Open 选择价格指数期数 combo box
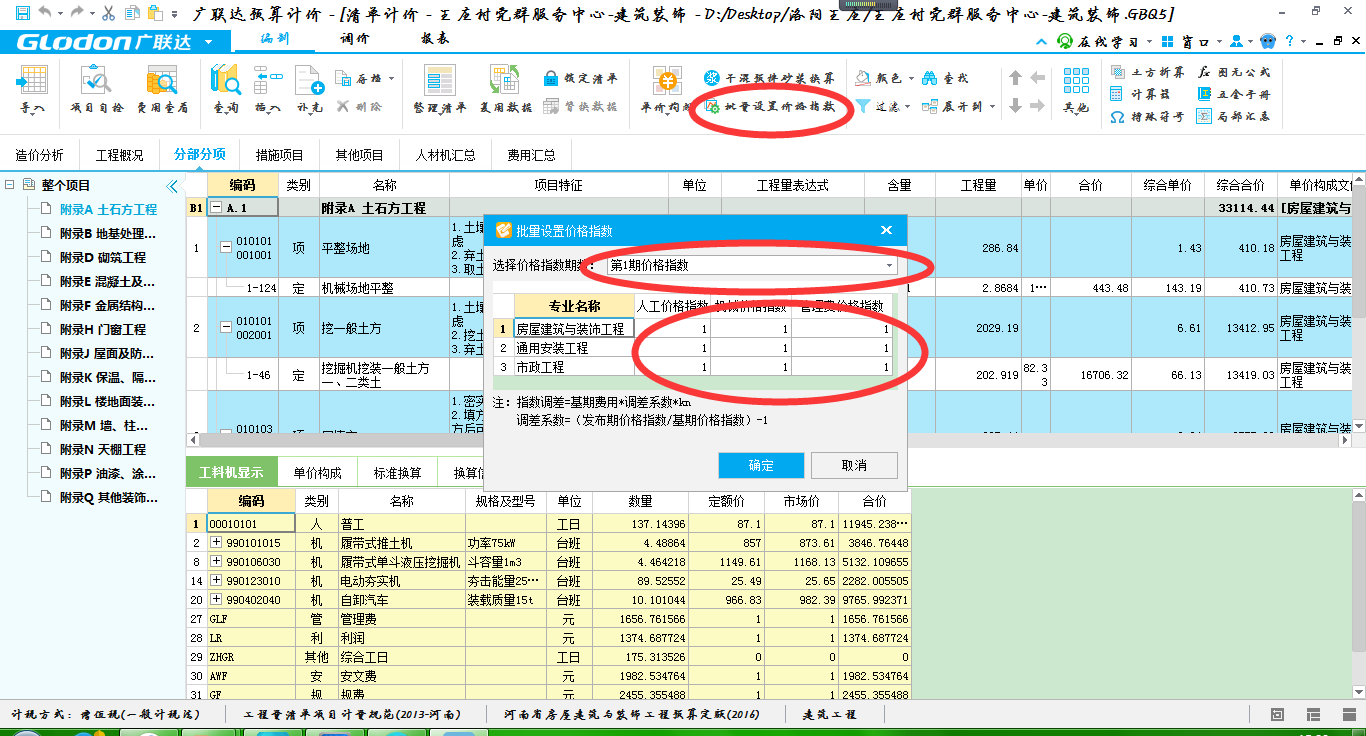Viewport: 1366px width, 736px height. click(752, 266)
